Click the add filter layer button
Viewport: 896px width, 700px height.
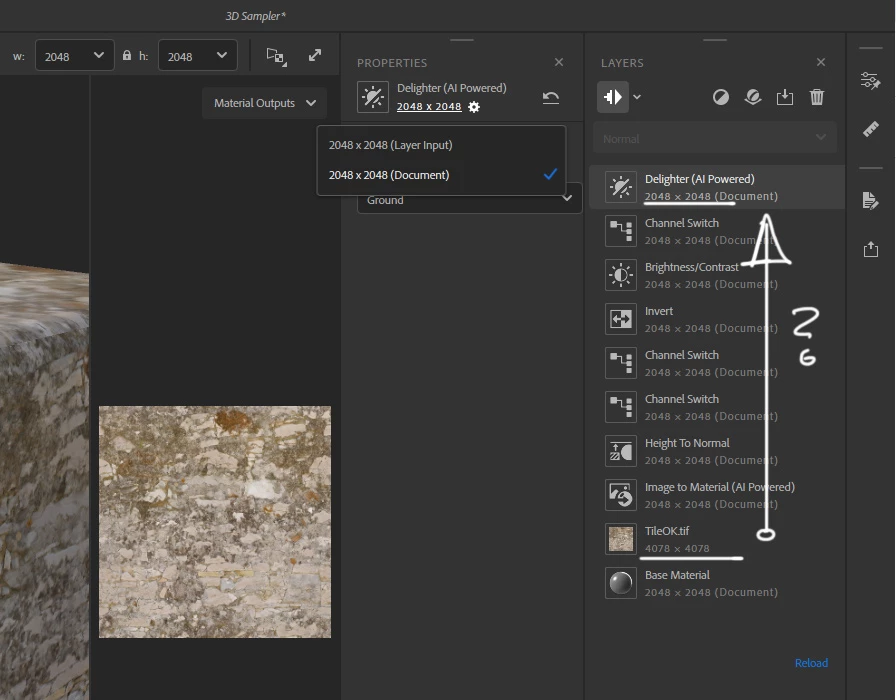(613, 97)
